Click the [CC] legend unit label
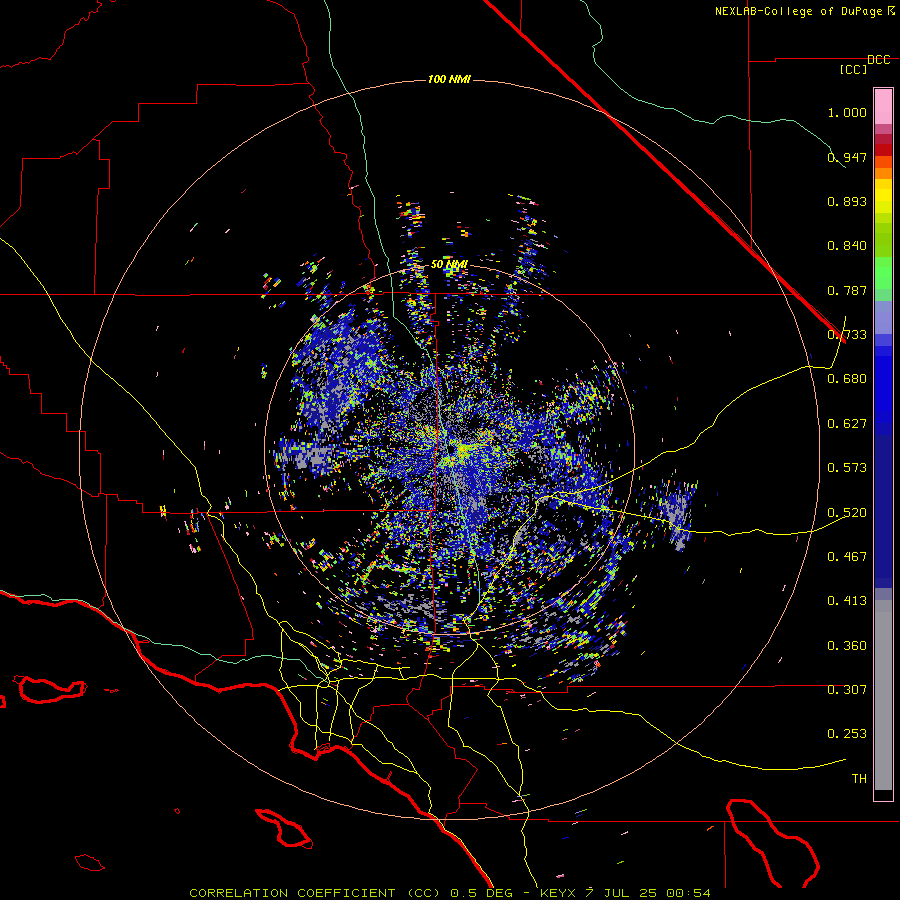Viewport: 900px width, 900px height. coord(853,69)
